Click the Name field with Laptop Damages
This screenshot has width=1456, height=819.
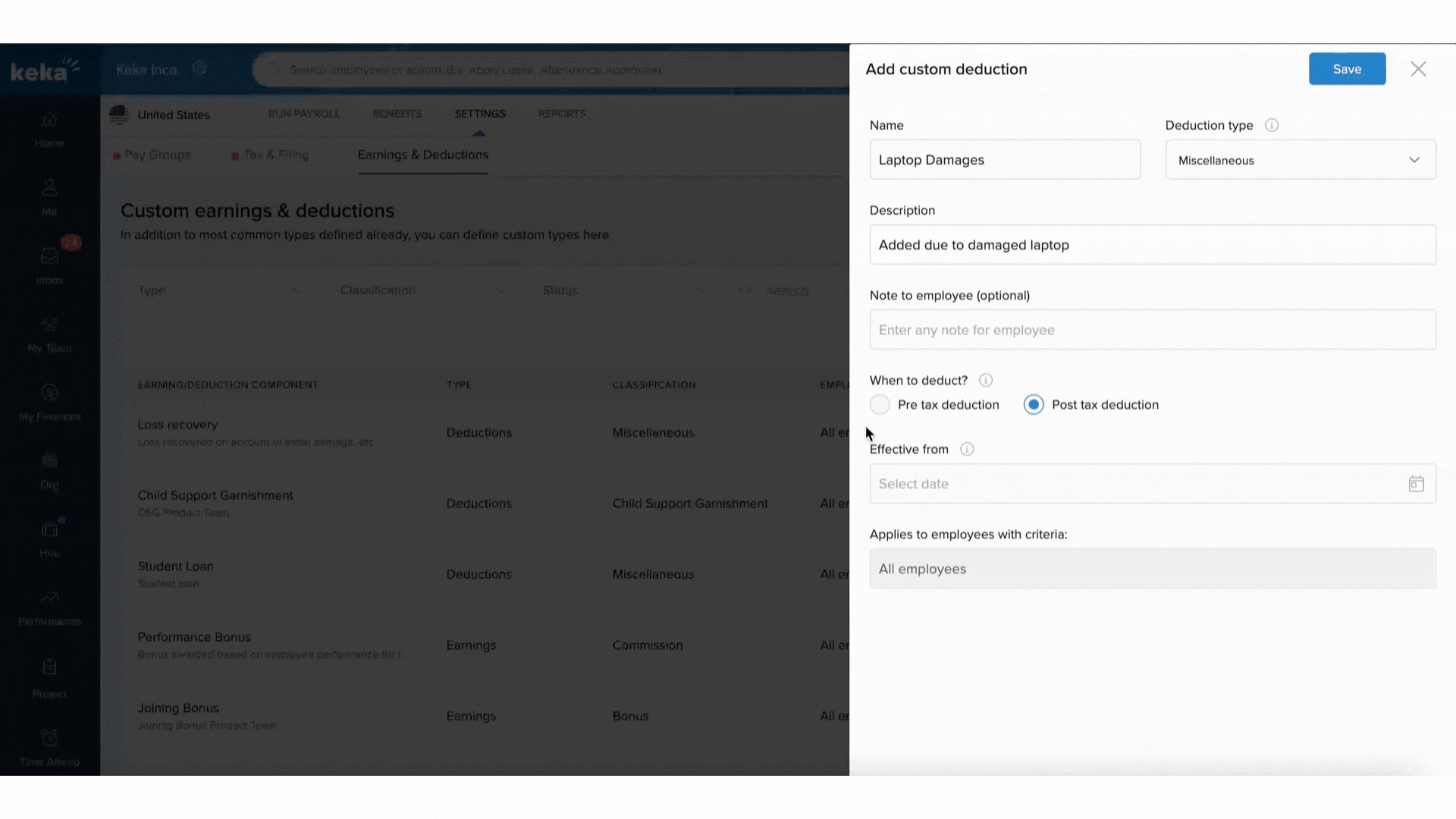point(1004,160)
